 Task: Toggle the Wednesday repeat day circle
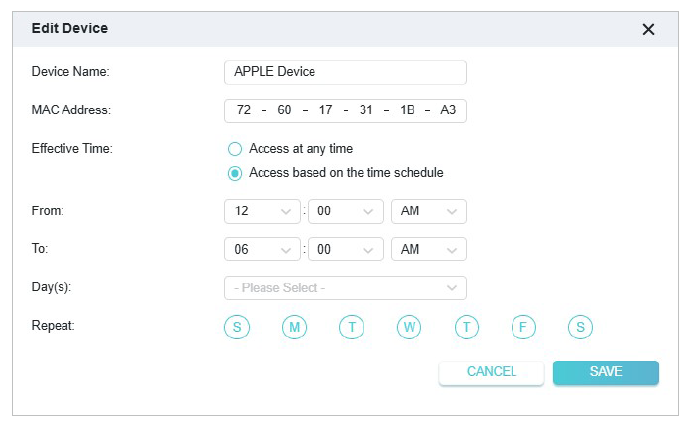(408, 326)
